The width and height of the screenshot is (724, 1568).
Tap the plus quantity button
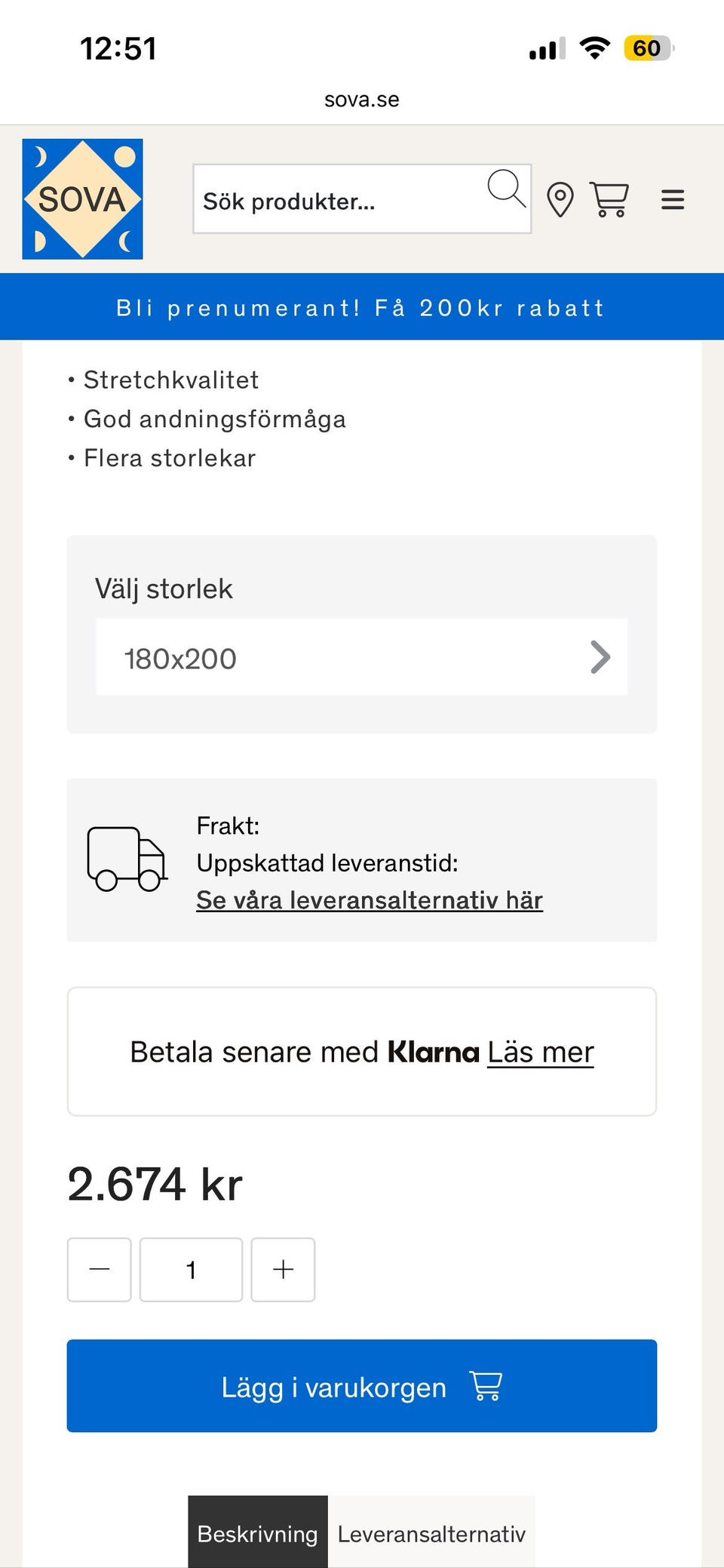click(283, 1270)
